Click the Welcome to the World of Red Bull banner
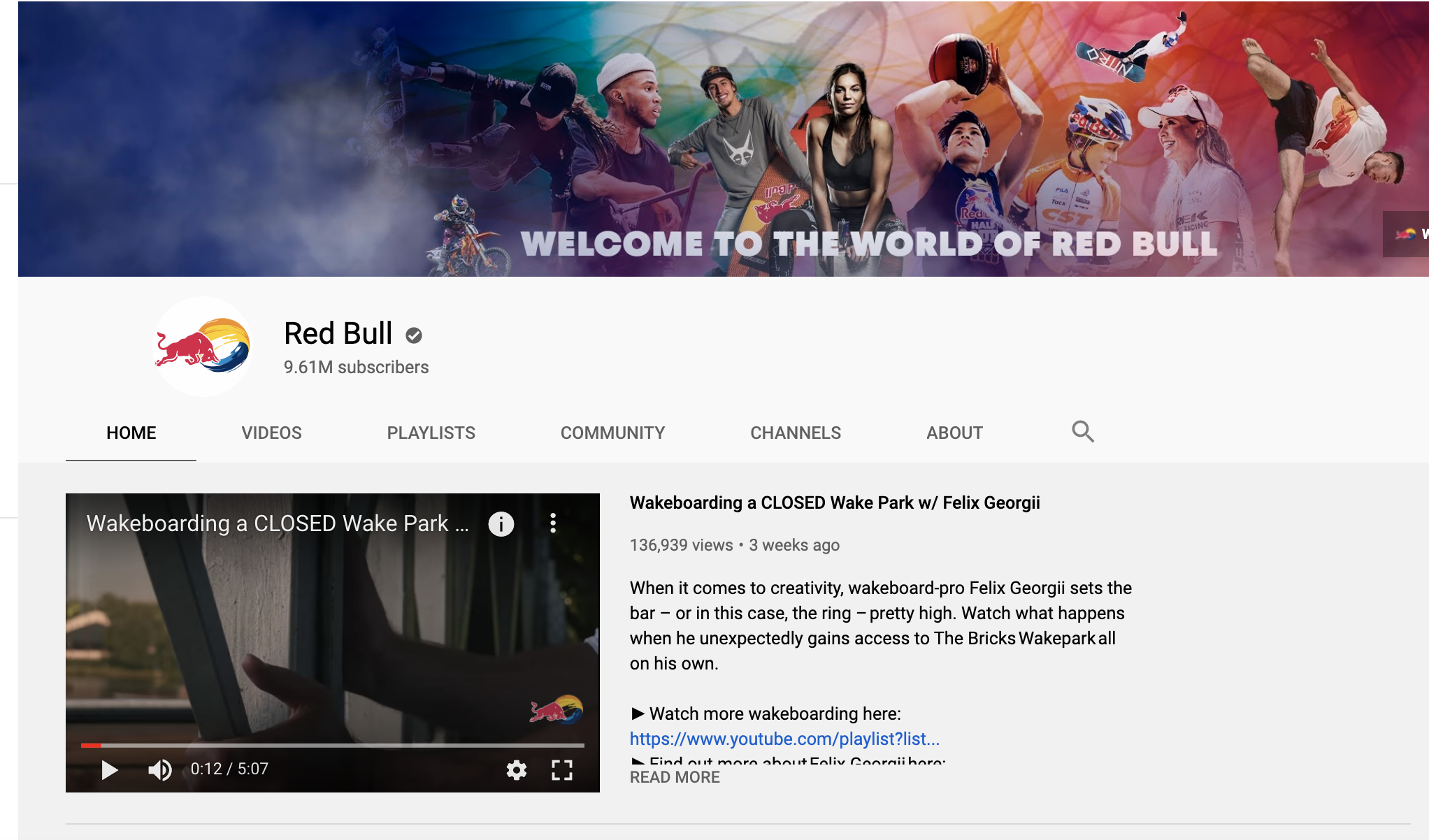Image resolution: width=1429 pixels, height=840 pixels. pos(724,138)
